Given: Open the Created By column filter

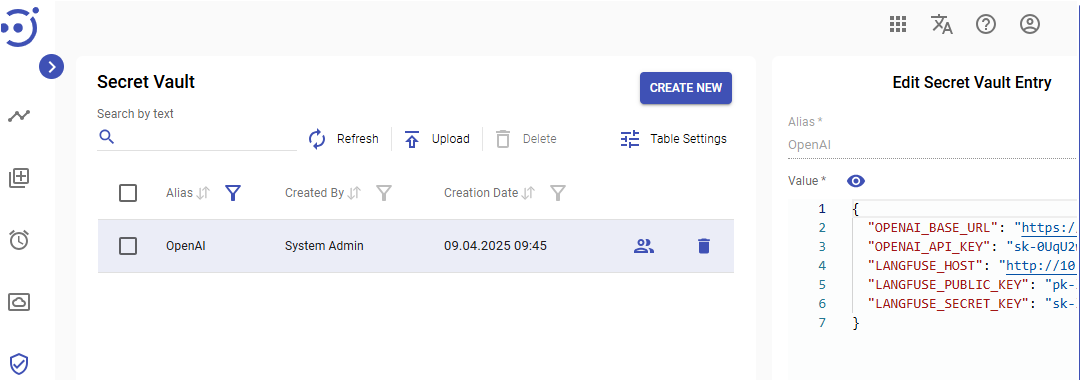Looking at the screenshot, I should click(x=384, y=194).
